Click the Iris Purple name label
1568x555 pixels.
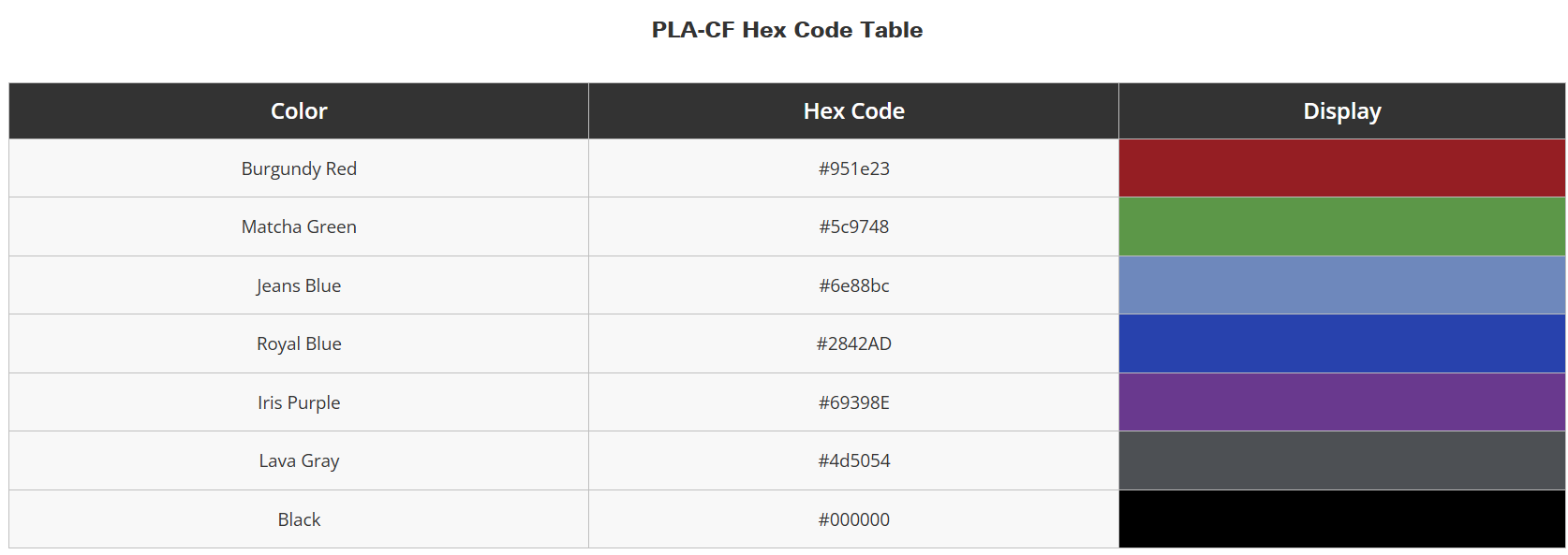coord(299,402)
